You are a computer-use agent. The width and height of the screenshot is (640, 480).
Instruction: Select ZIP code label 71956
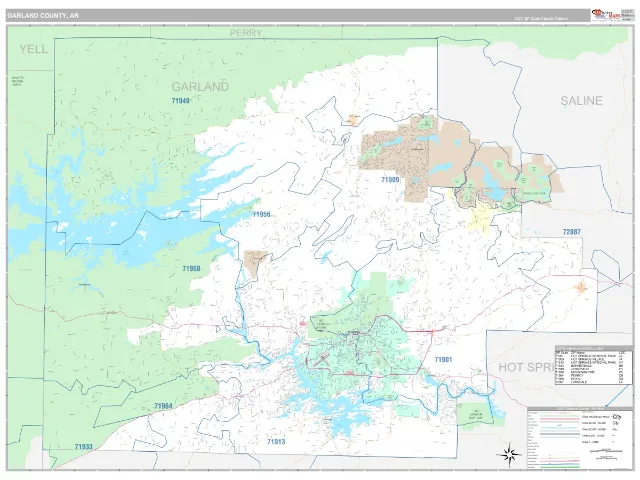pyautogui.click(x=261, y=214)
